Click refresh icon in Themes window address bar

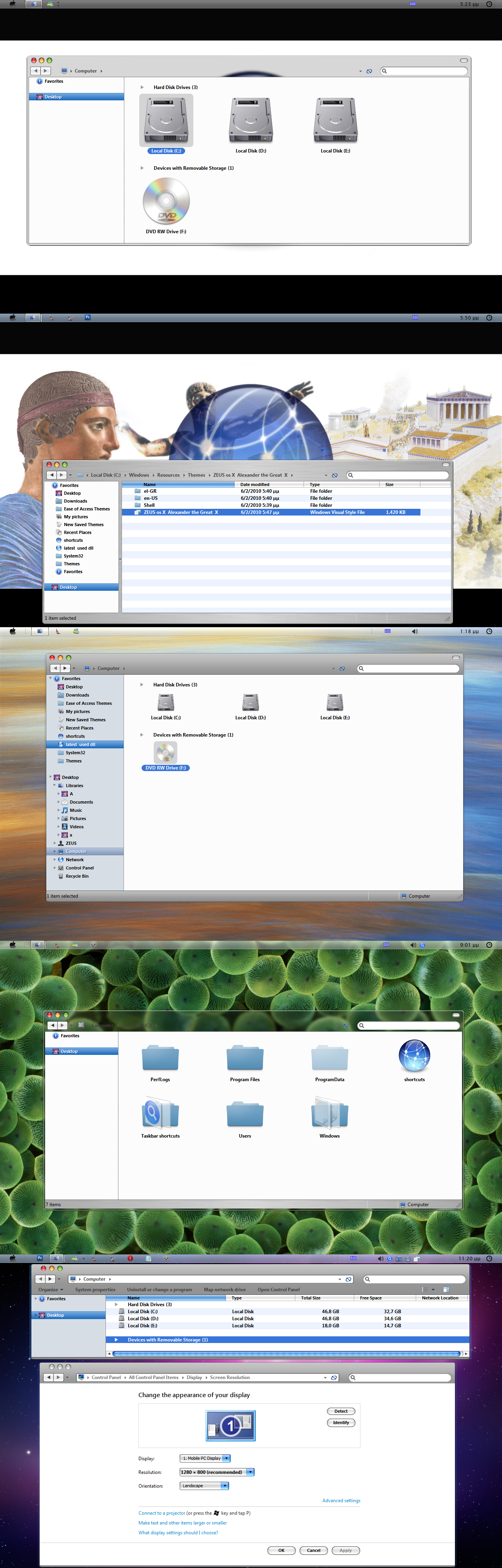[x=335, y=475]
